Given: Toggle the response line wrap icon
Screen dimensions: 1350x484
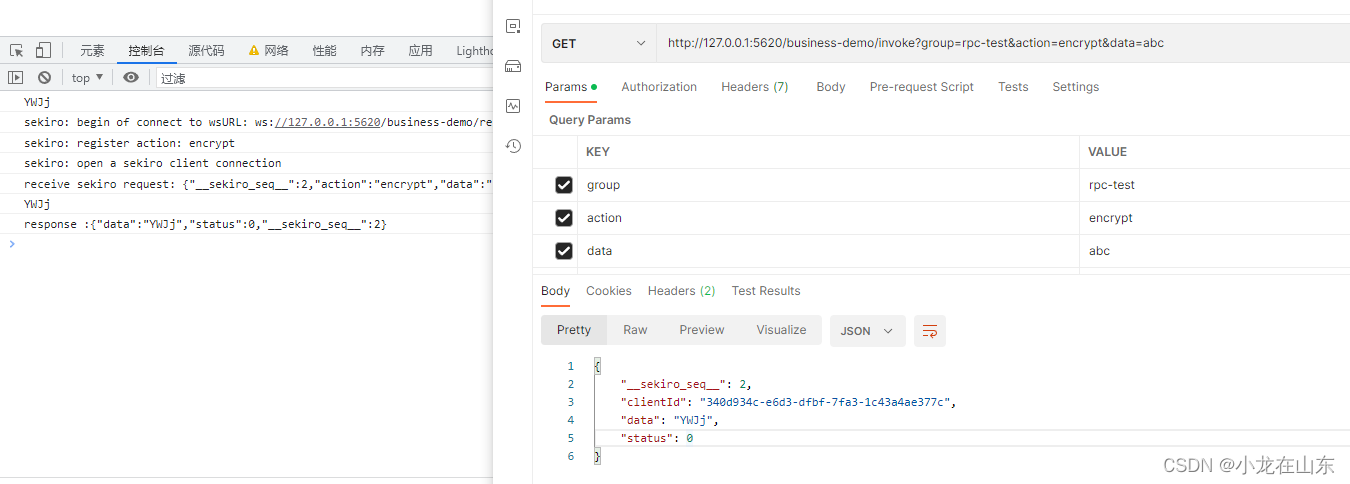Looking at the screenshot, I should 930,331.
